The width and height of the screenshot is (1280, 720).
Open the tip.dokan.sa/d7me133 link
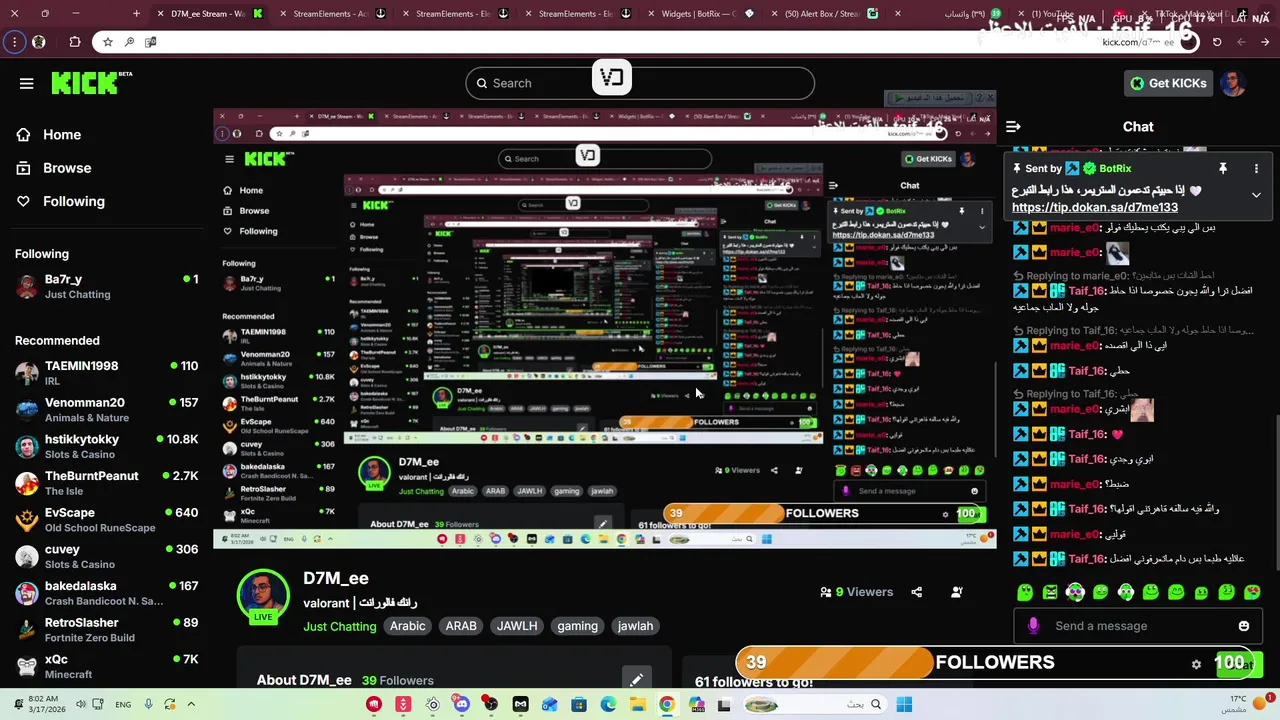(x=1095, y=208)
